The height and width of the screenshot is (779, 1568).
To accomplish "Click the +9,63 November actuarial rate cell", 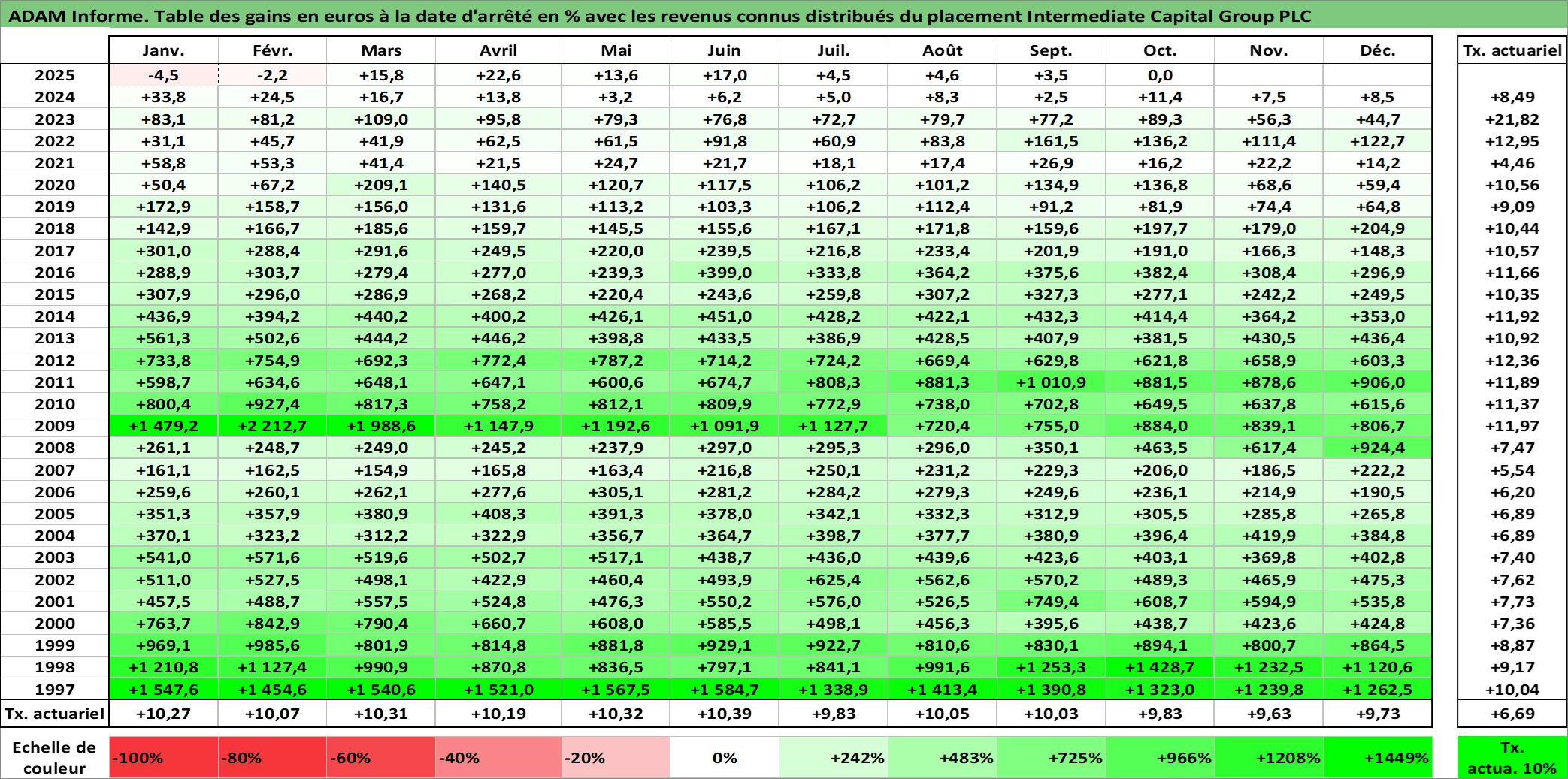I will pos(1269,714).
